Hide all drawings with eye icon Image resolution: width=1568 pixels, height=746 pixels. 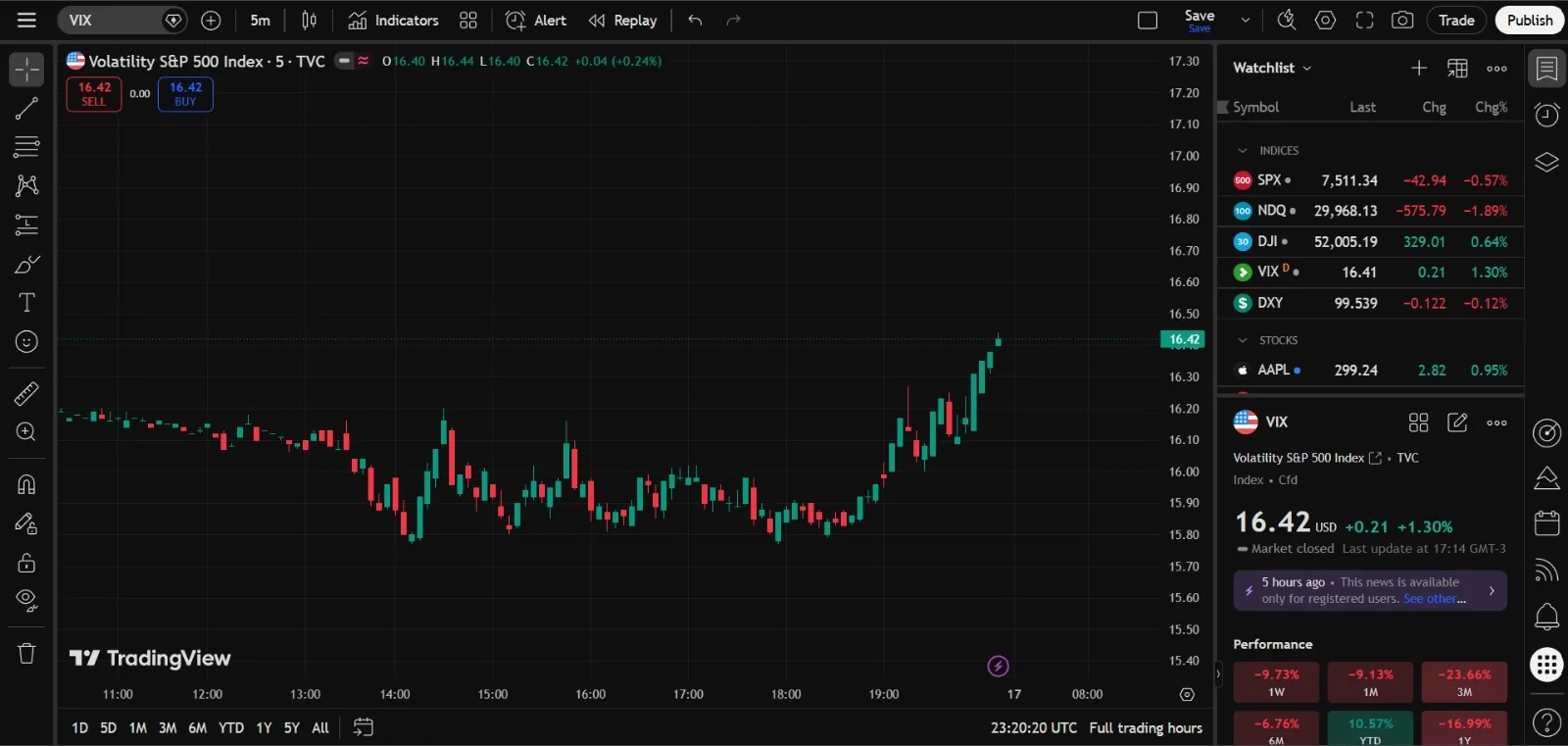coord(26,601)
